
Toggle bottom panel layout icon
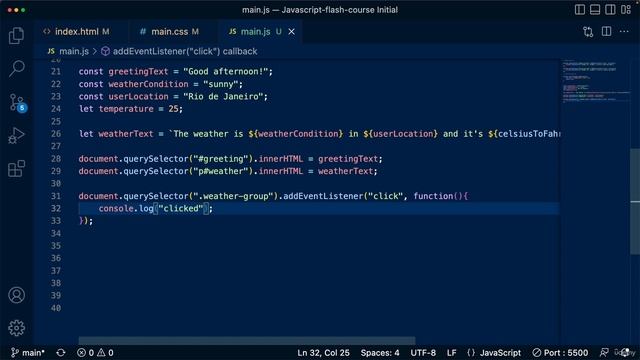click(595, 10)
